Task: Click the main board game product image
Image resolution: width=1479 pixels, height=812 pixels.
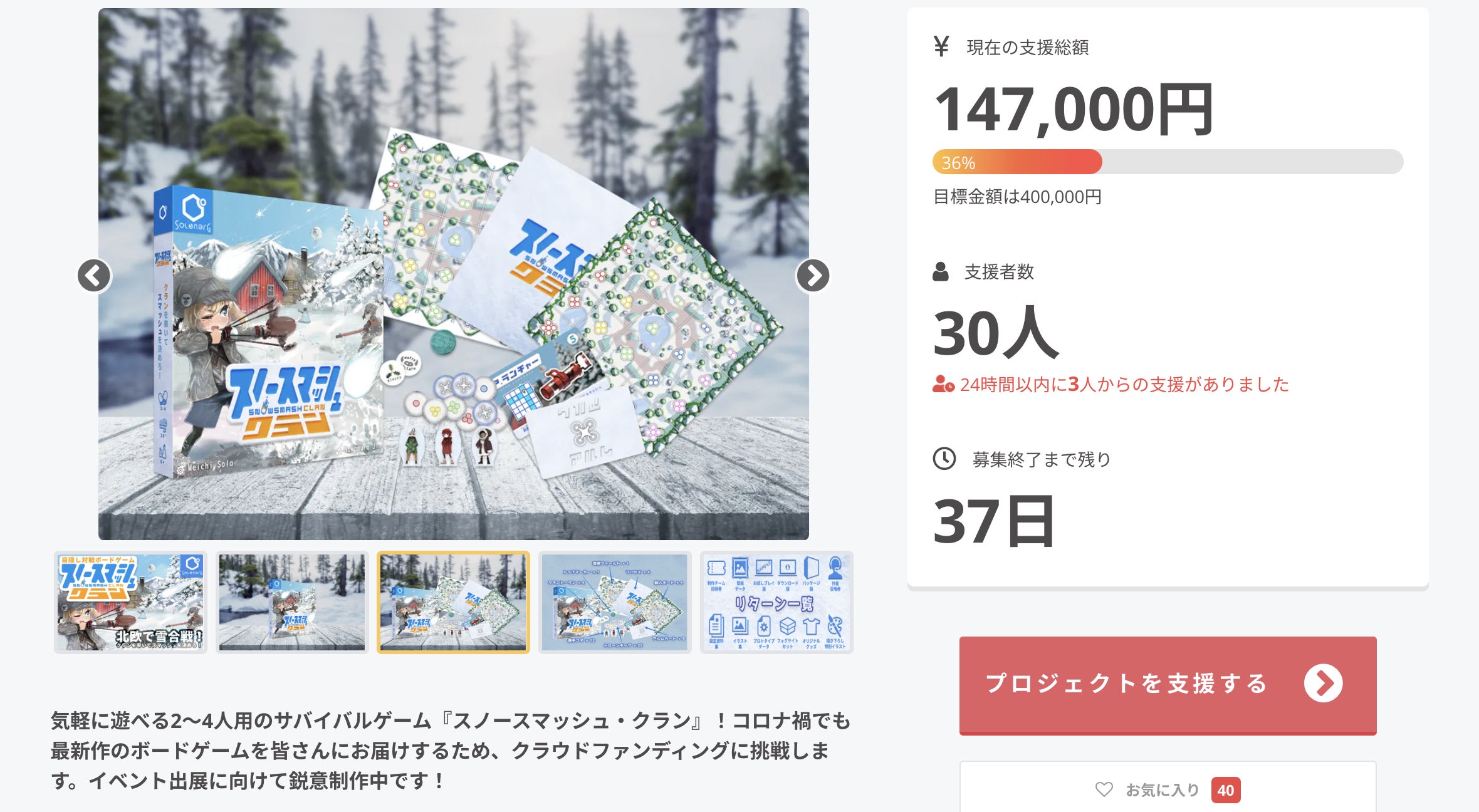Action: (453, 274)
